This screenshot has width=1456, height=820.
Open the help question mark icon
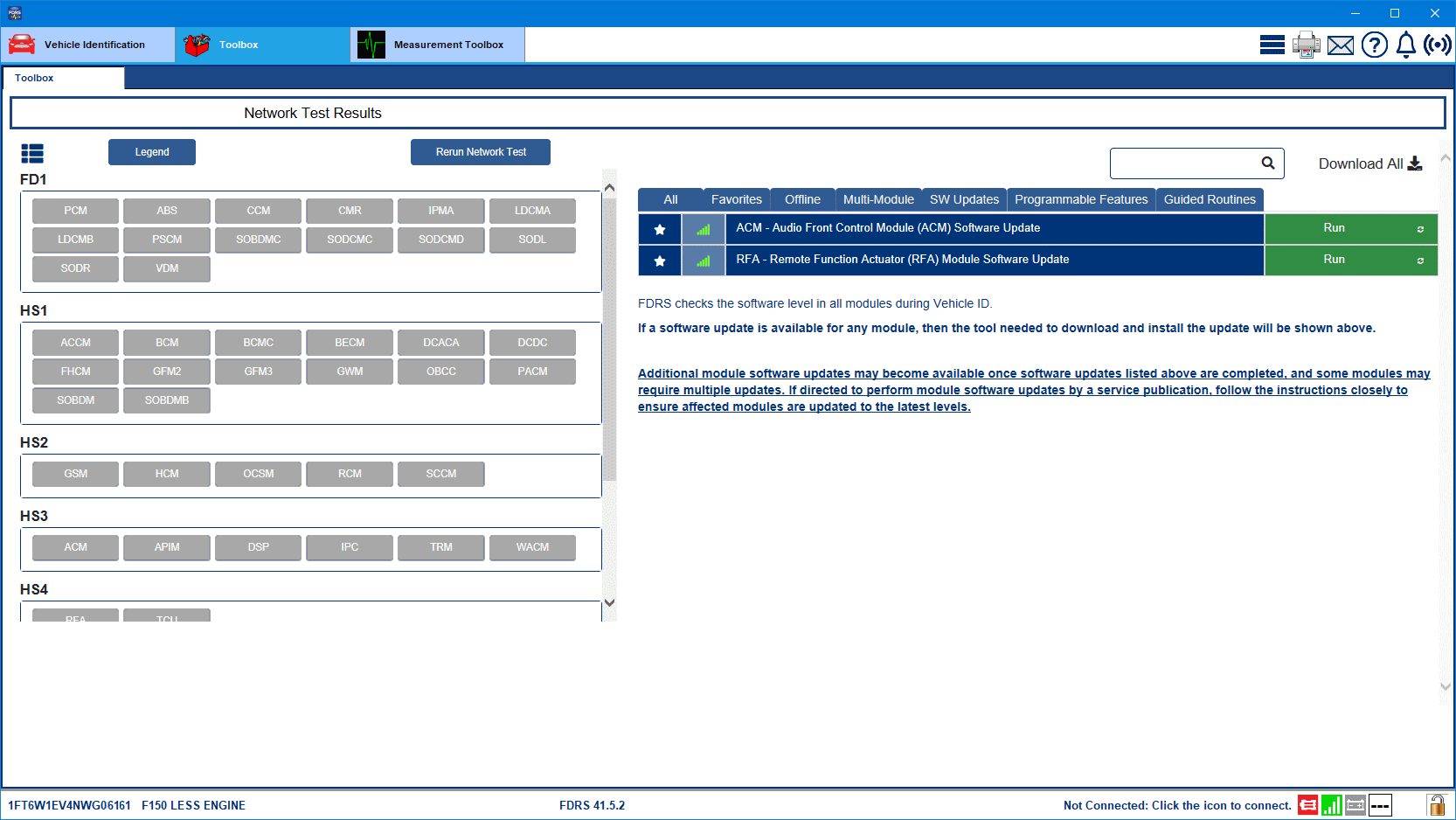point(1375,45)
